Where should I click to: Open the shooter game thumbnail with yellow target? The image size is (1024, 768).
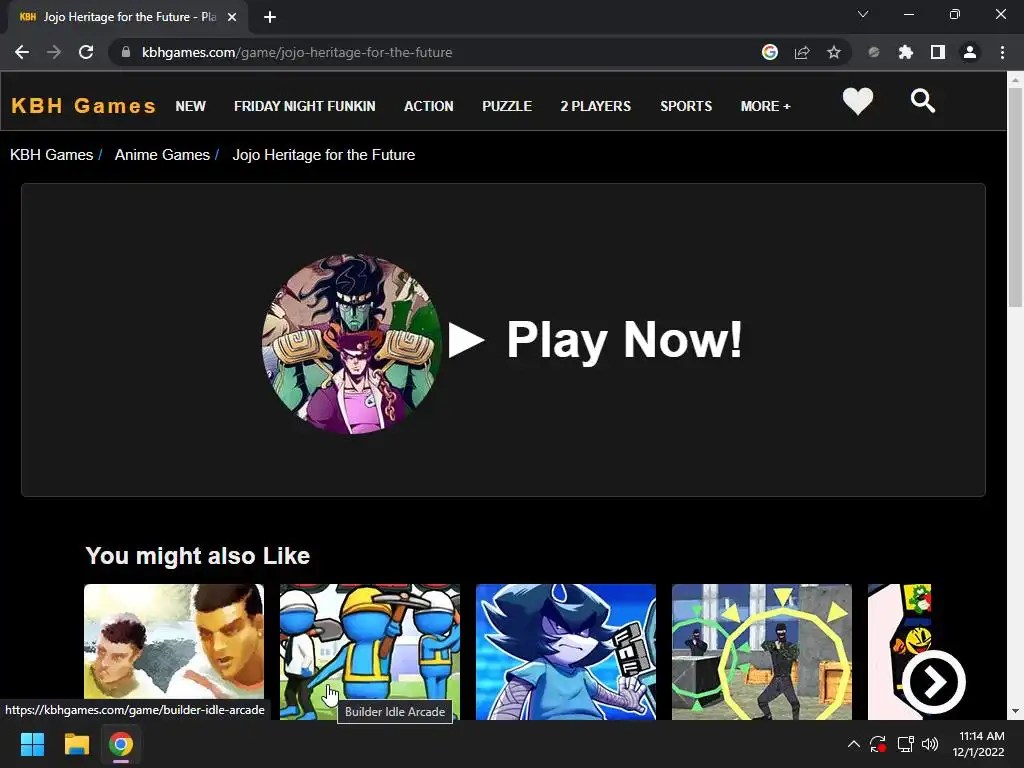[x=761, y=651]
